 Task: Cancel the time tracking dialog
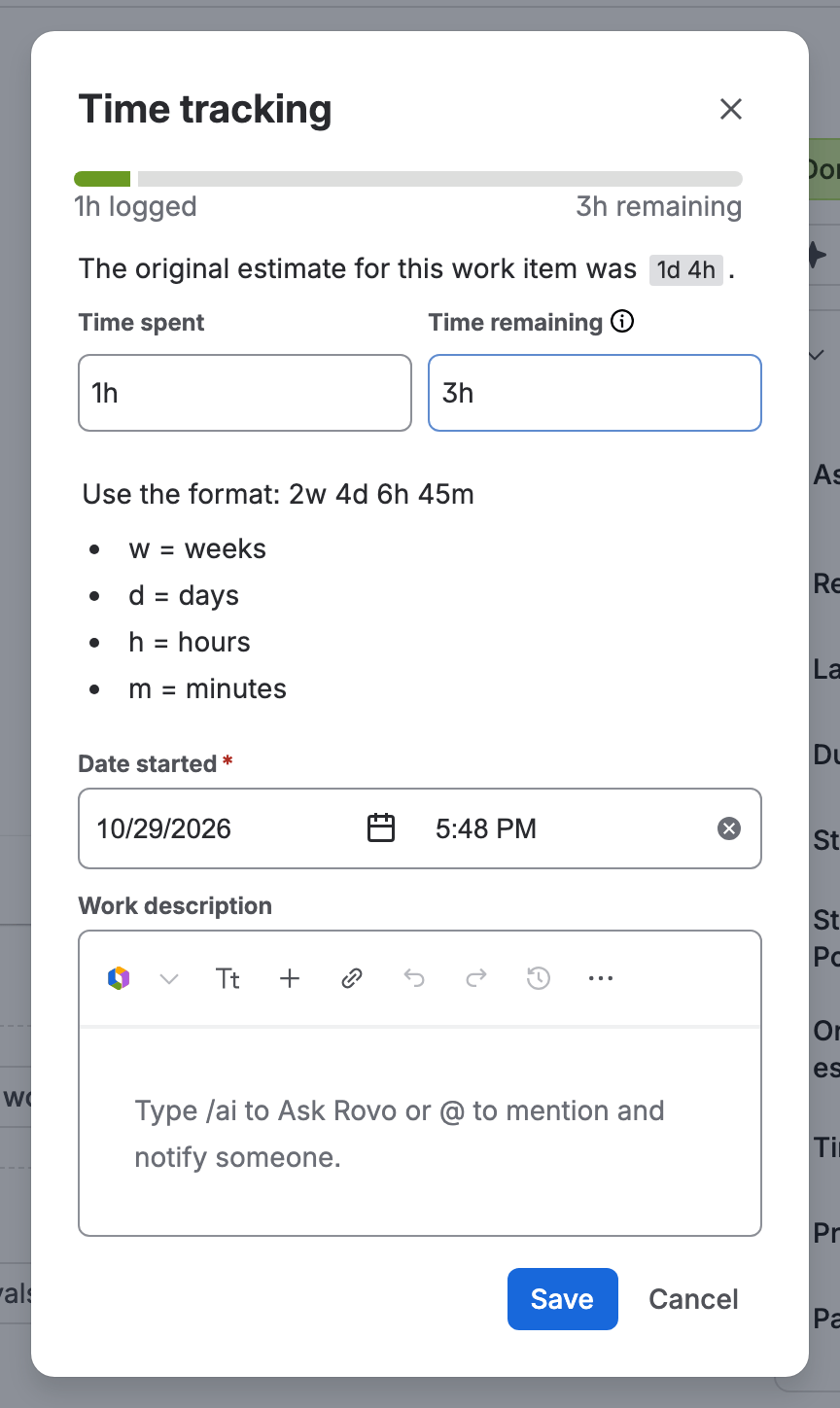pyautogui.click(x=694, y=1299)
